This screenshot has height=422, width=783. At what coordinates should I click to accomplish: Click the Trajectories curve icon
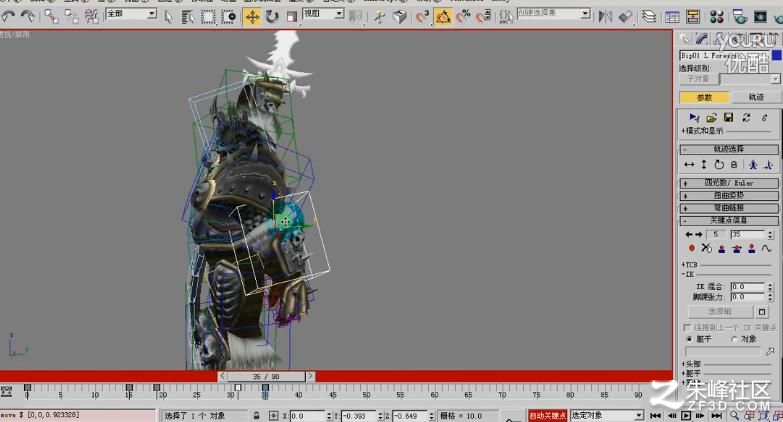(x=767, y=248)
